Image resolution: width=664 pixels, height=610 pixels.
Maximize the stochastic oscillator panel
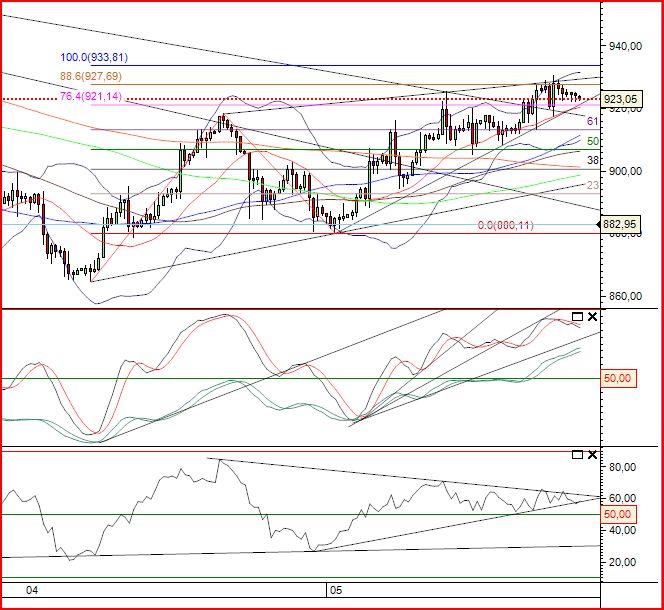[576, 317]
